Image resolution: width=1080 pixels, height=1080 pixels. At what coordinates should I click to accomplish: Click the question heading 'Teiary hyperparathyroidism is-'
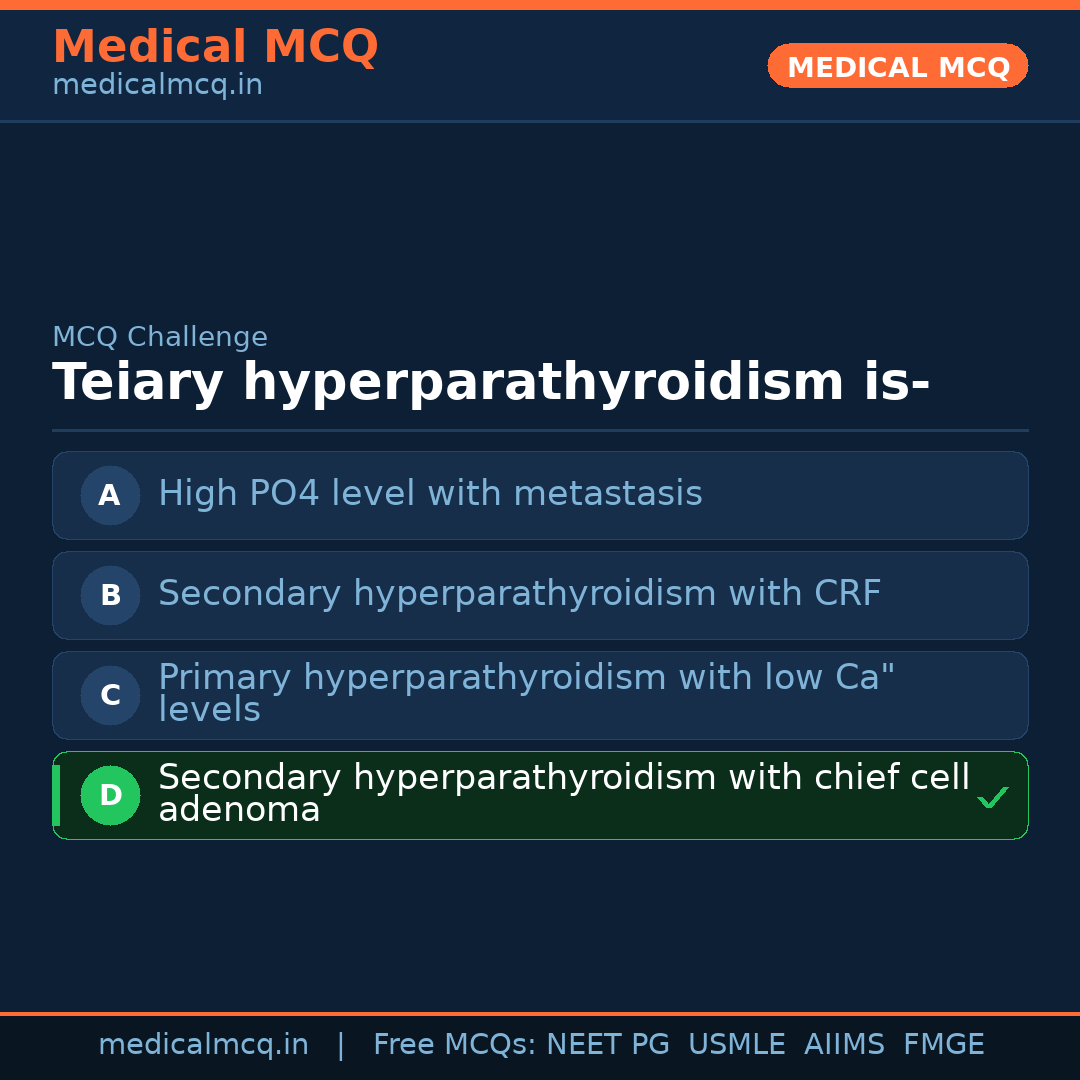click(491, 383)
